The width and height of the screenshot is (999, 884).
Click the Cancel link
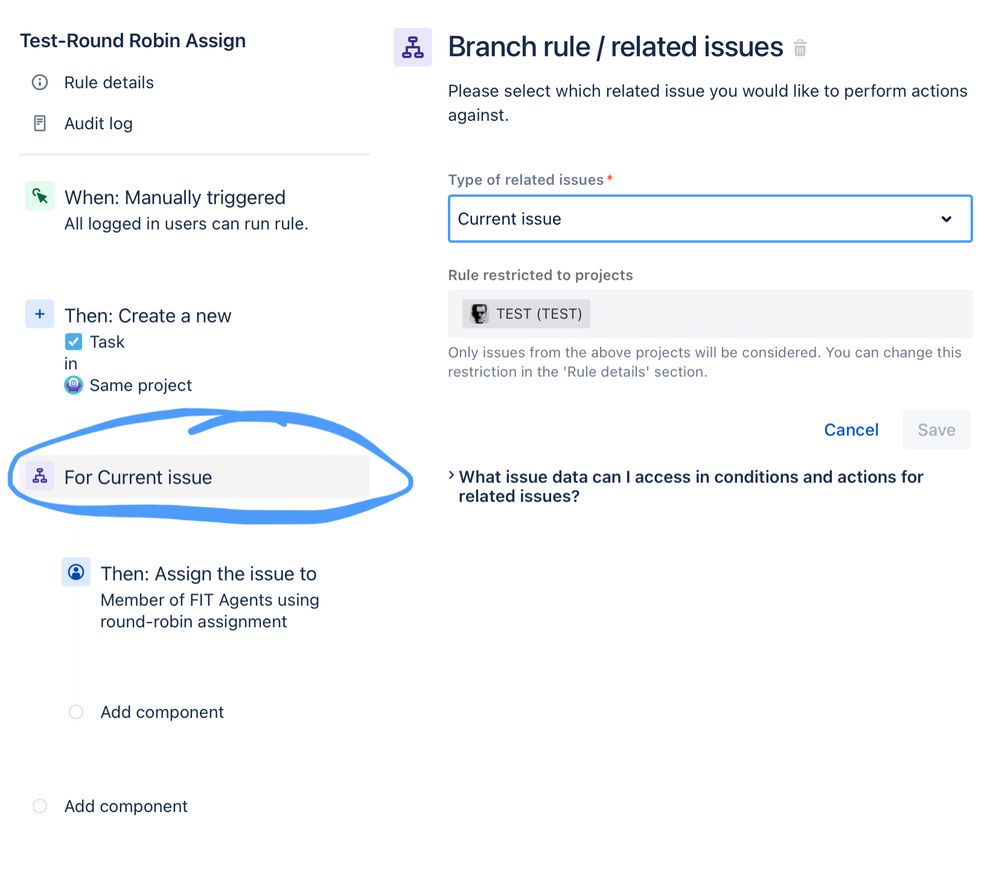[x=851, y=430]
